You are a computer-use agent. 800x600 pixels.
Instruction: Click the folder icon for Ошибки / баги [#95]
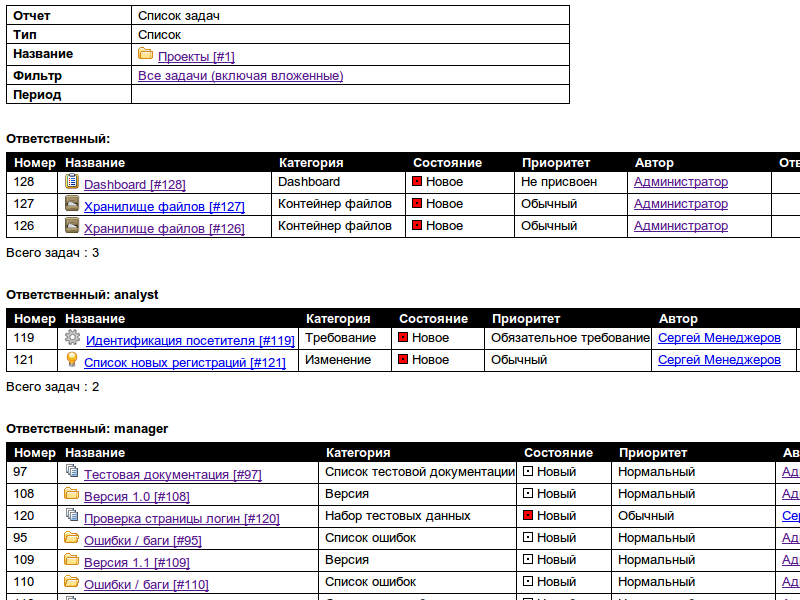tap(72, 538)
